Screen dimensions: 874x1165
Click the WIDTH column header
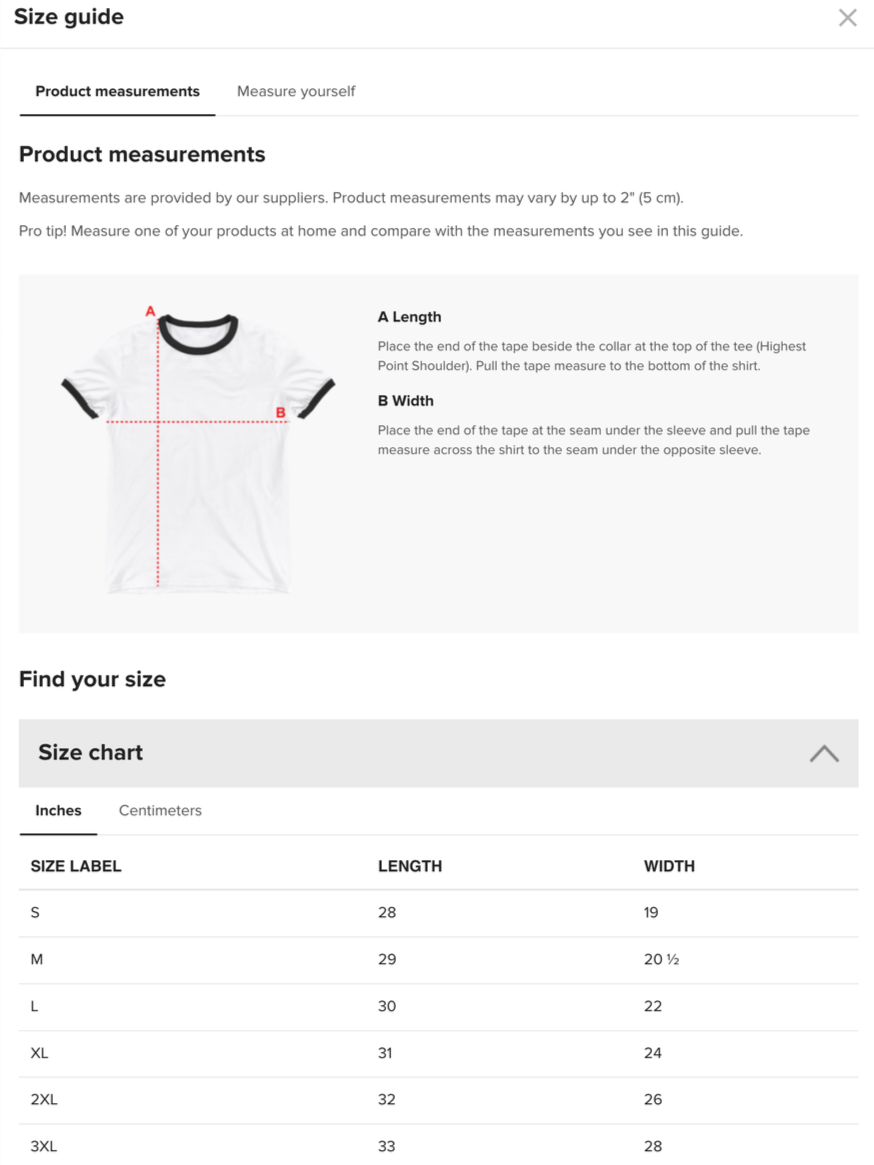click(669, 866)
